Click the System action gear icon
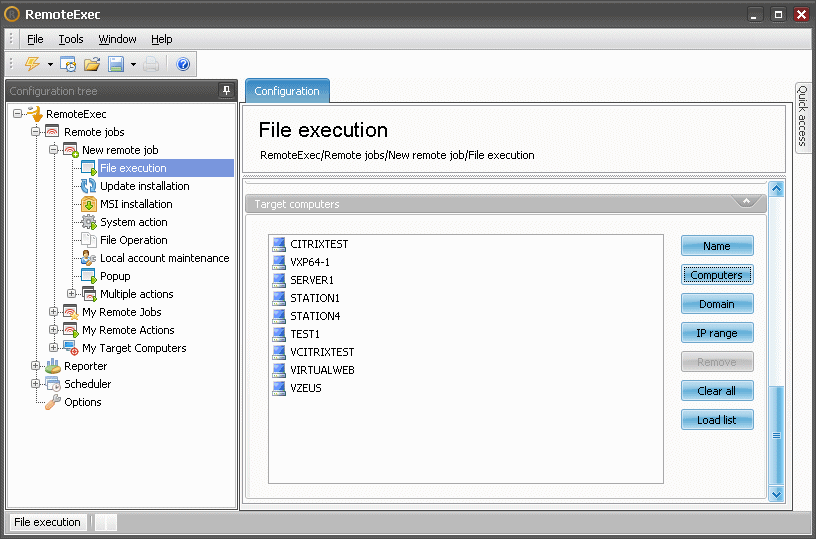Viewport: 816px width, 539px height. (x=89, y=222)
